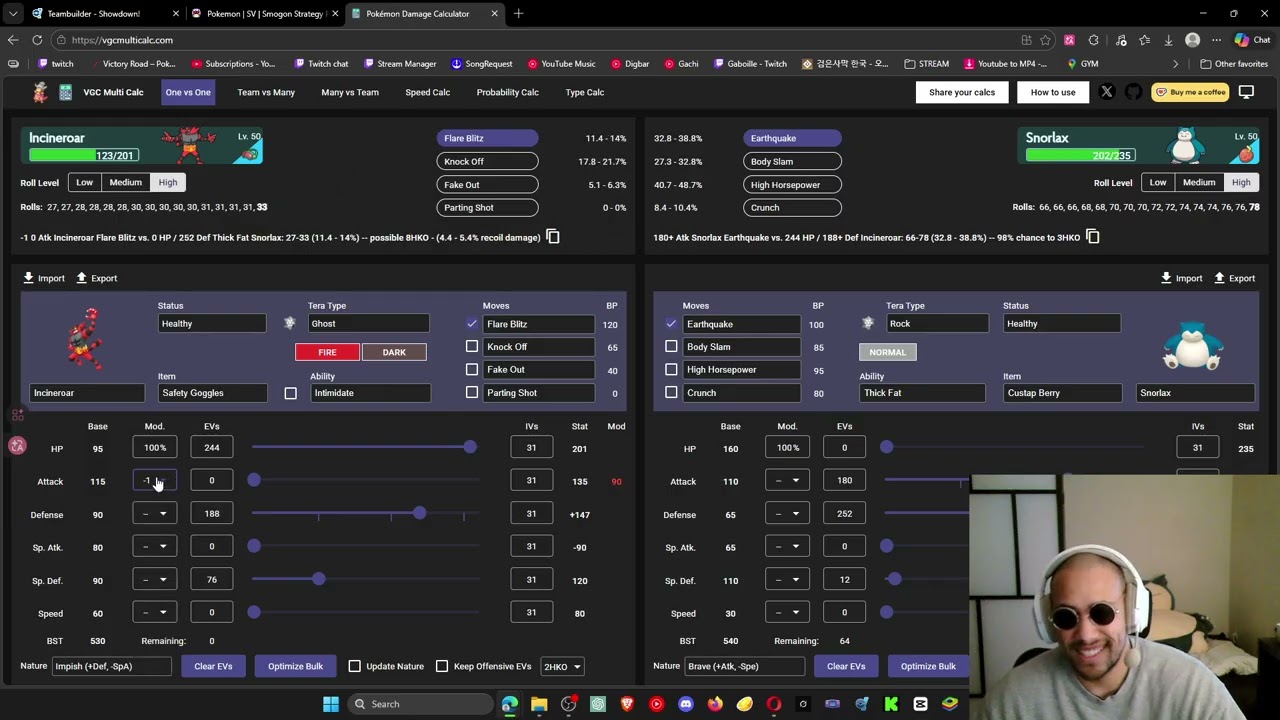Open the Digbar bookmark
This screenshot has width=1280, height=720.
point(630,64)
